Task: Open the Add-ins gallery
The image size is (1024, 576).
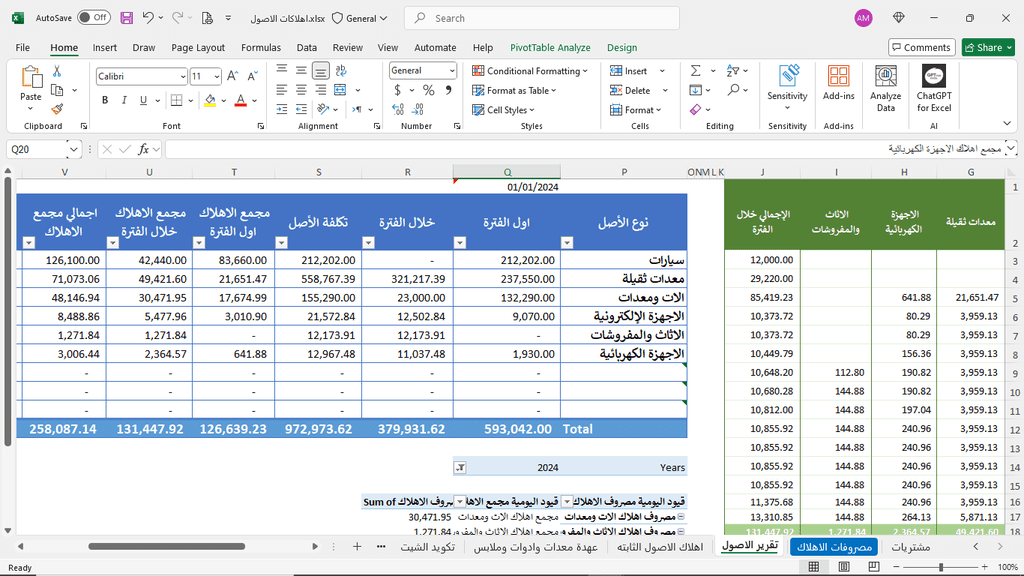Action: tap(838, 89)
